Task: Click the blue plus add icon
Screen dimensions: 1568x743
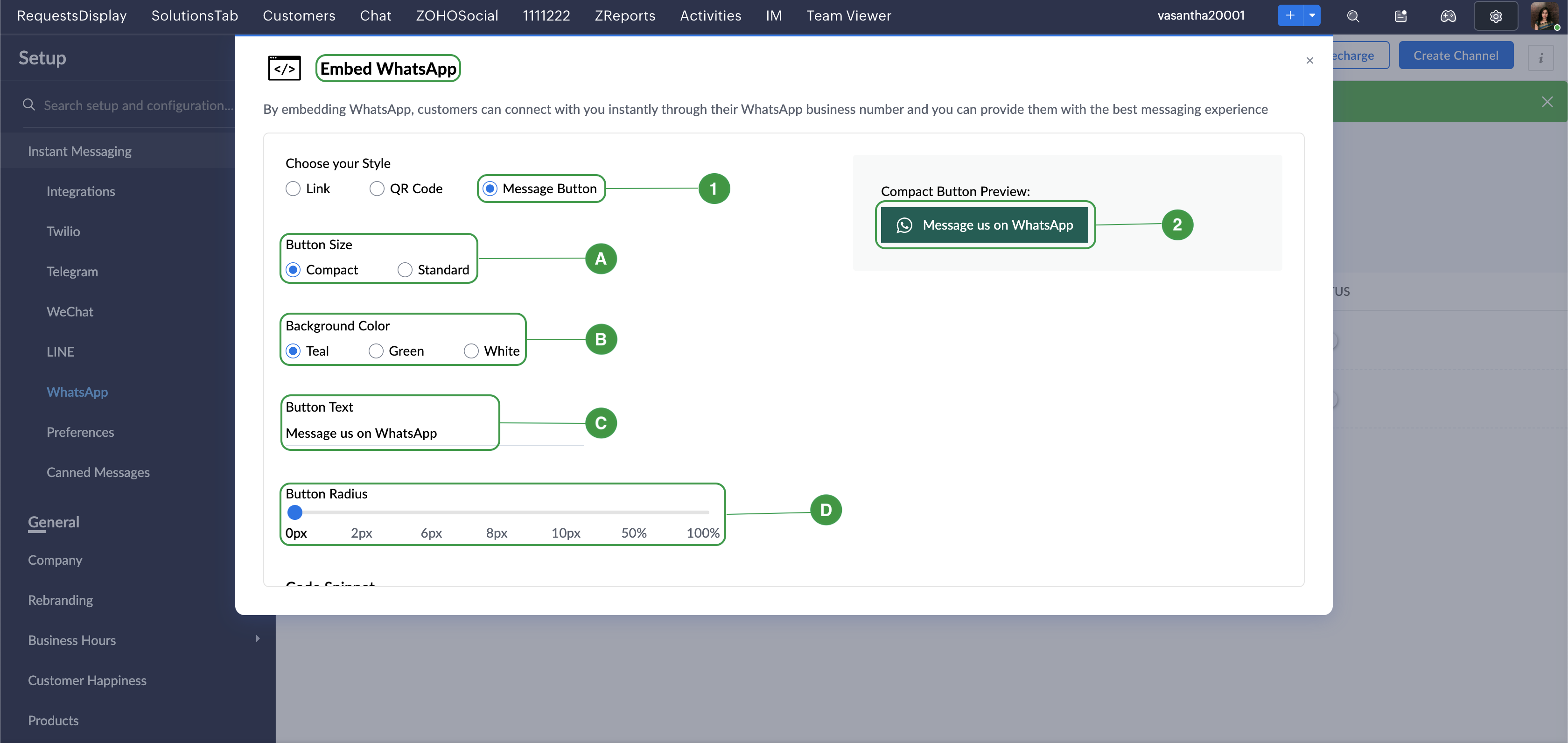Action: tap(1289, 15)
